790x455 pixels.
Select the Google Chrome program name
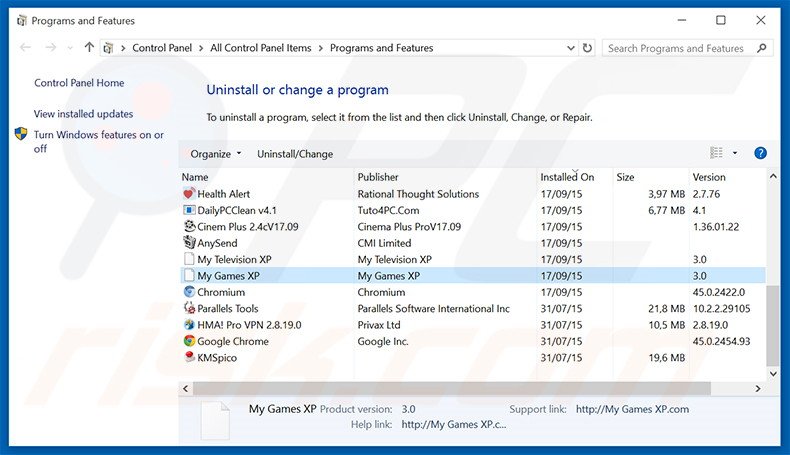[x=233, y=341]
